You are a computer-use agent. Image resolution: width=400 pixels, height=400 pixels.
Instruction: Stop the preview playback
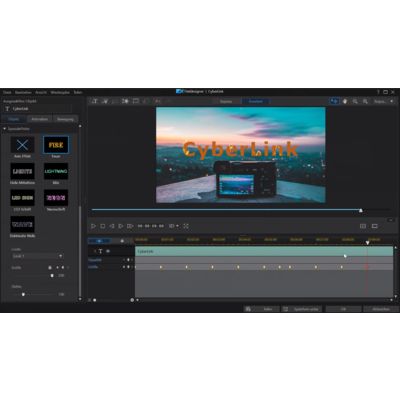(103, 226)
